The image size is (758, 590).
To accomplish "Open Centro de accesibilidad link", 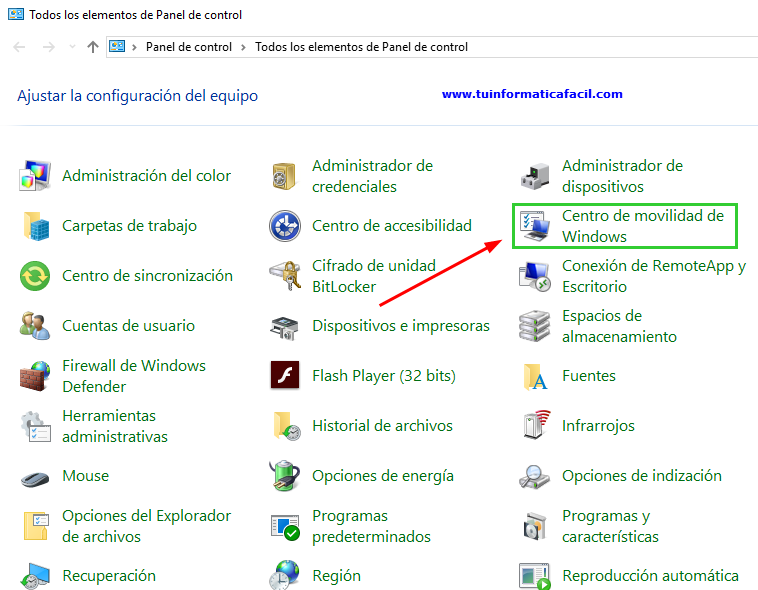I will point(392,226).
